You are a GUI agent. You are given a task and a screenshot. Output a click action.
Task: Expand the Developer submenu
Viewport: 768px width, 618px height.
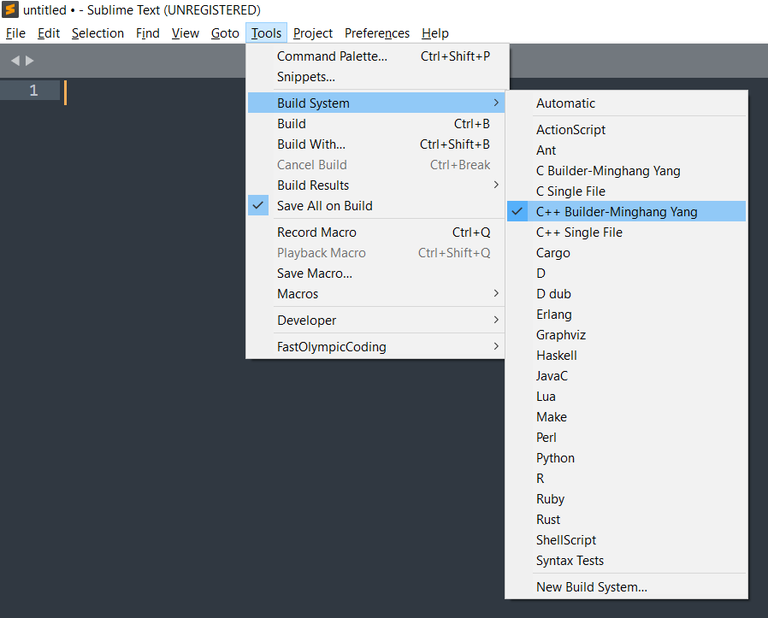click(x=376, y=320)
